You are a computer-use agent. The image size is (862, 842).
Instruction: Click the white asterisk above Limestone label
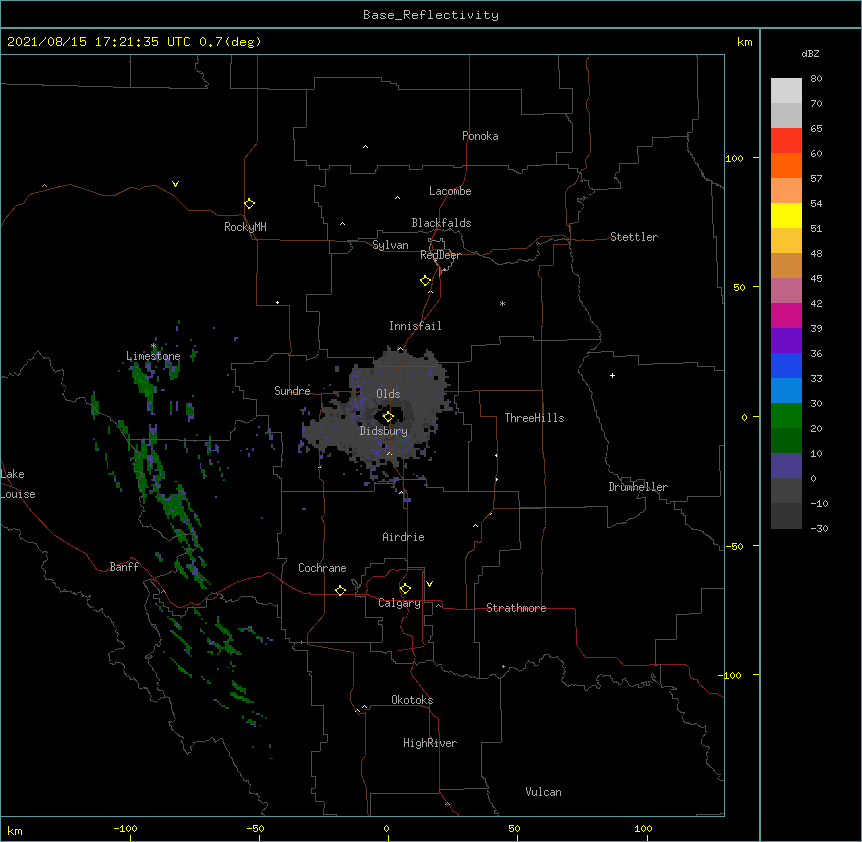[x=153, y=346]
